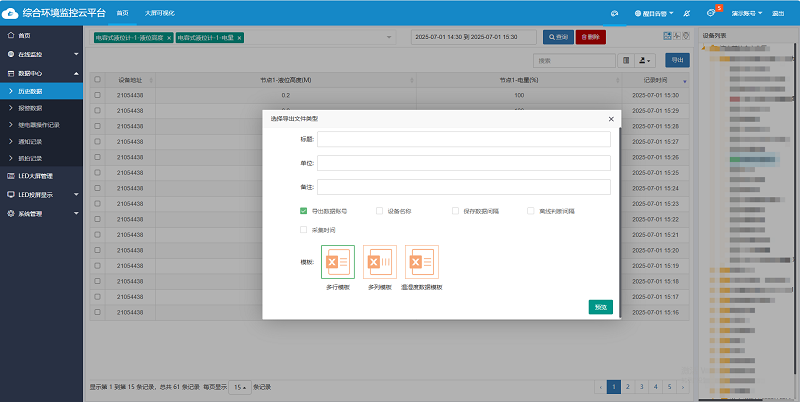The width and height of the screenshot is (800, 402).
Task: Open the dashboard gauge icon in header
Action: click(615, 13)
